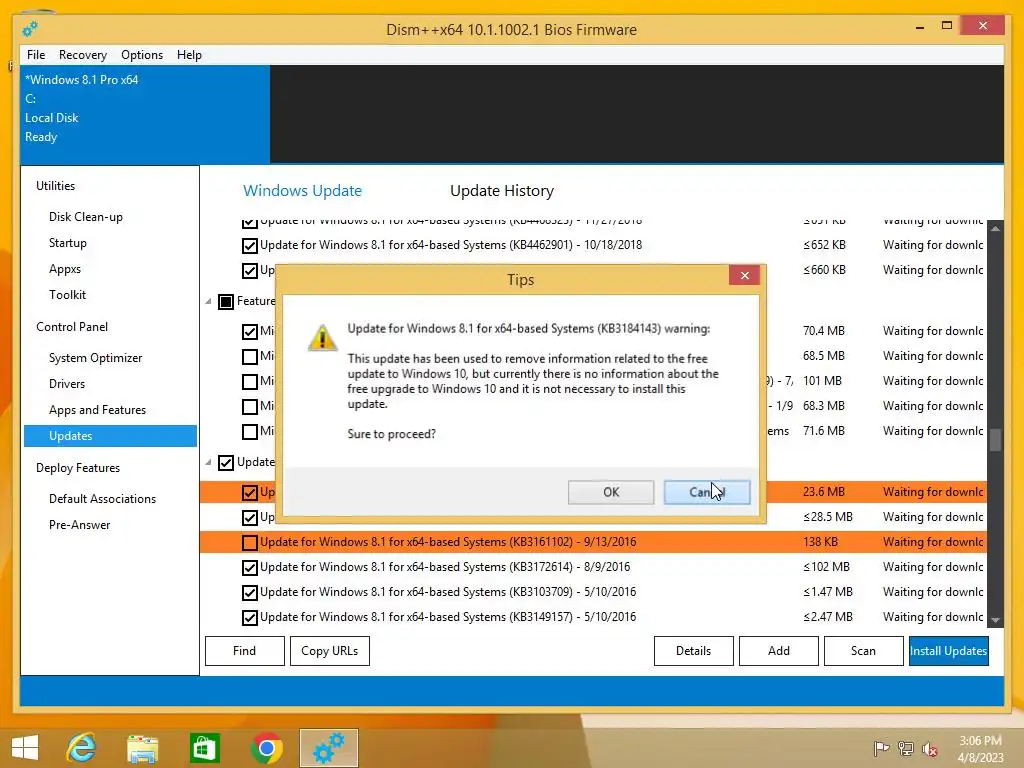
Task: Click the scrollbar down arrow
Action: pos(995,620)
